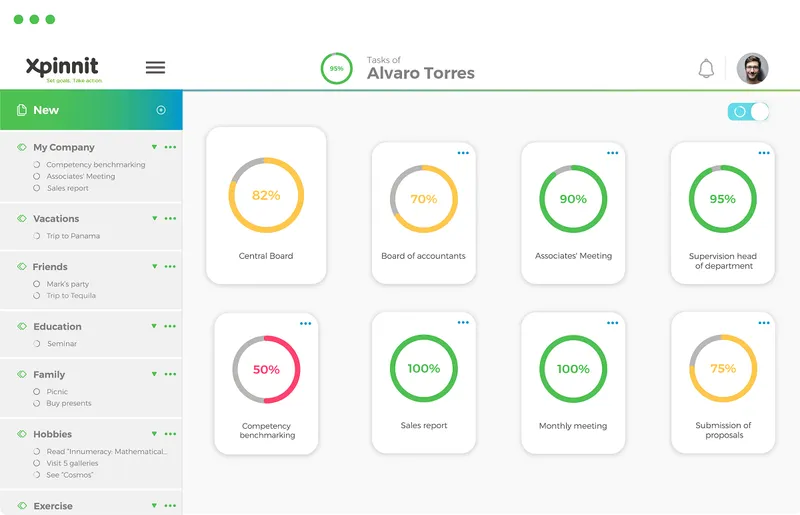Collapse the Exercise category

tap(154, 506)
